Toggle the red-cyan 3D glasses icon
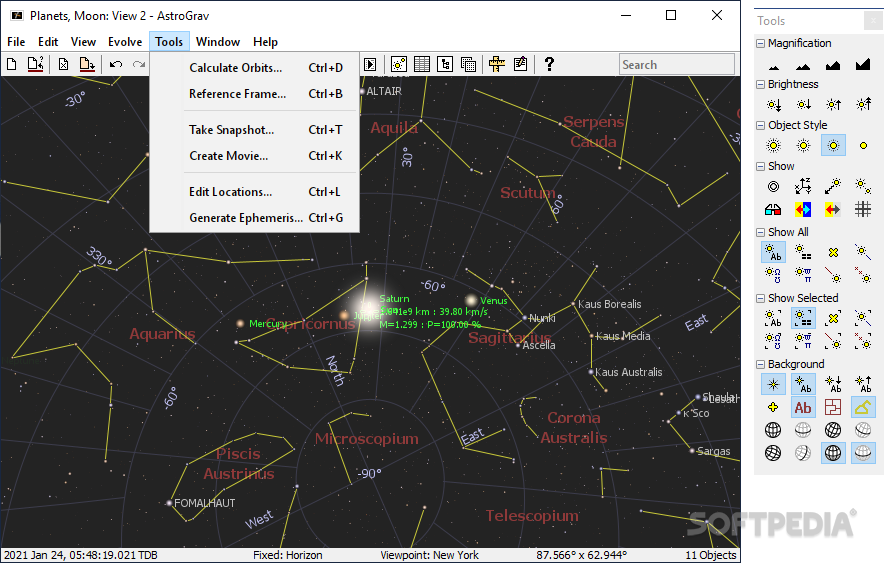Screen dimensions: 884x563 coord(774,210)
